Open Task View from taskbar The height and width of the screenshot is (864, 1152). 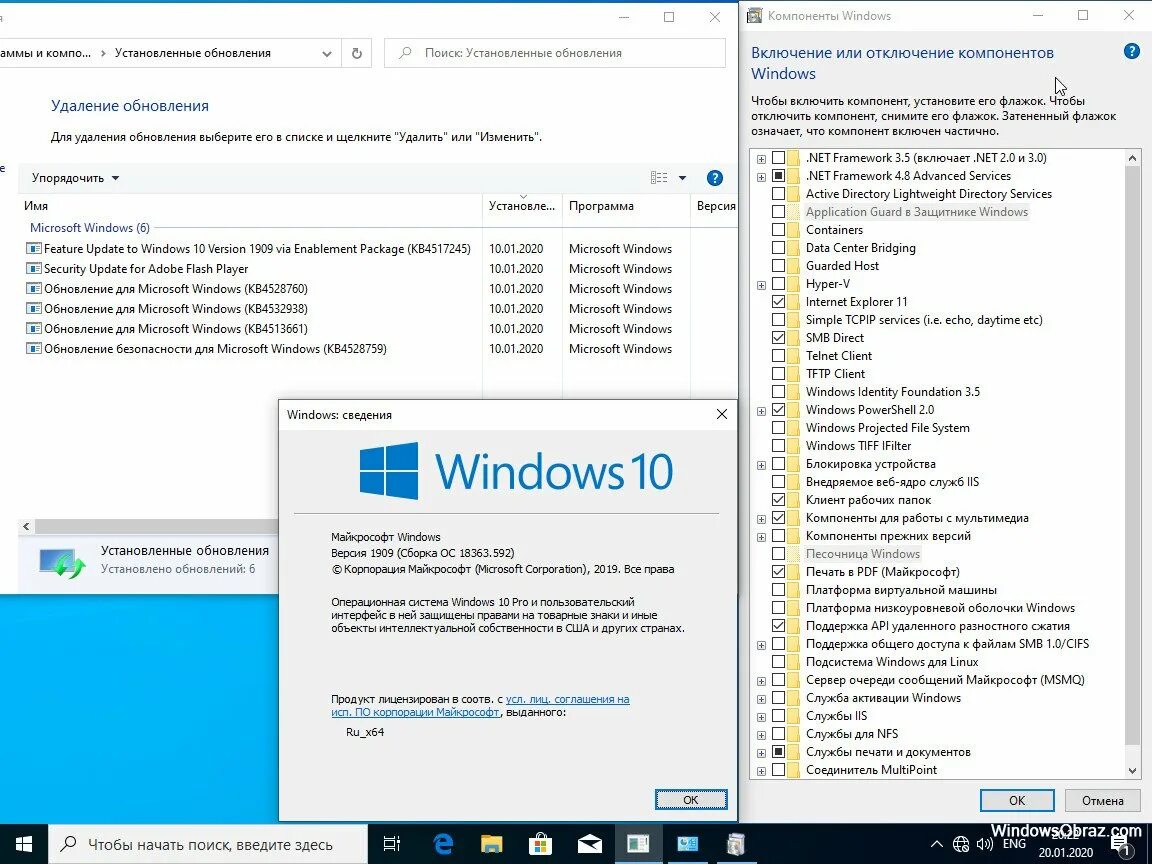coord(392,844)
